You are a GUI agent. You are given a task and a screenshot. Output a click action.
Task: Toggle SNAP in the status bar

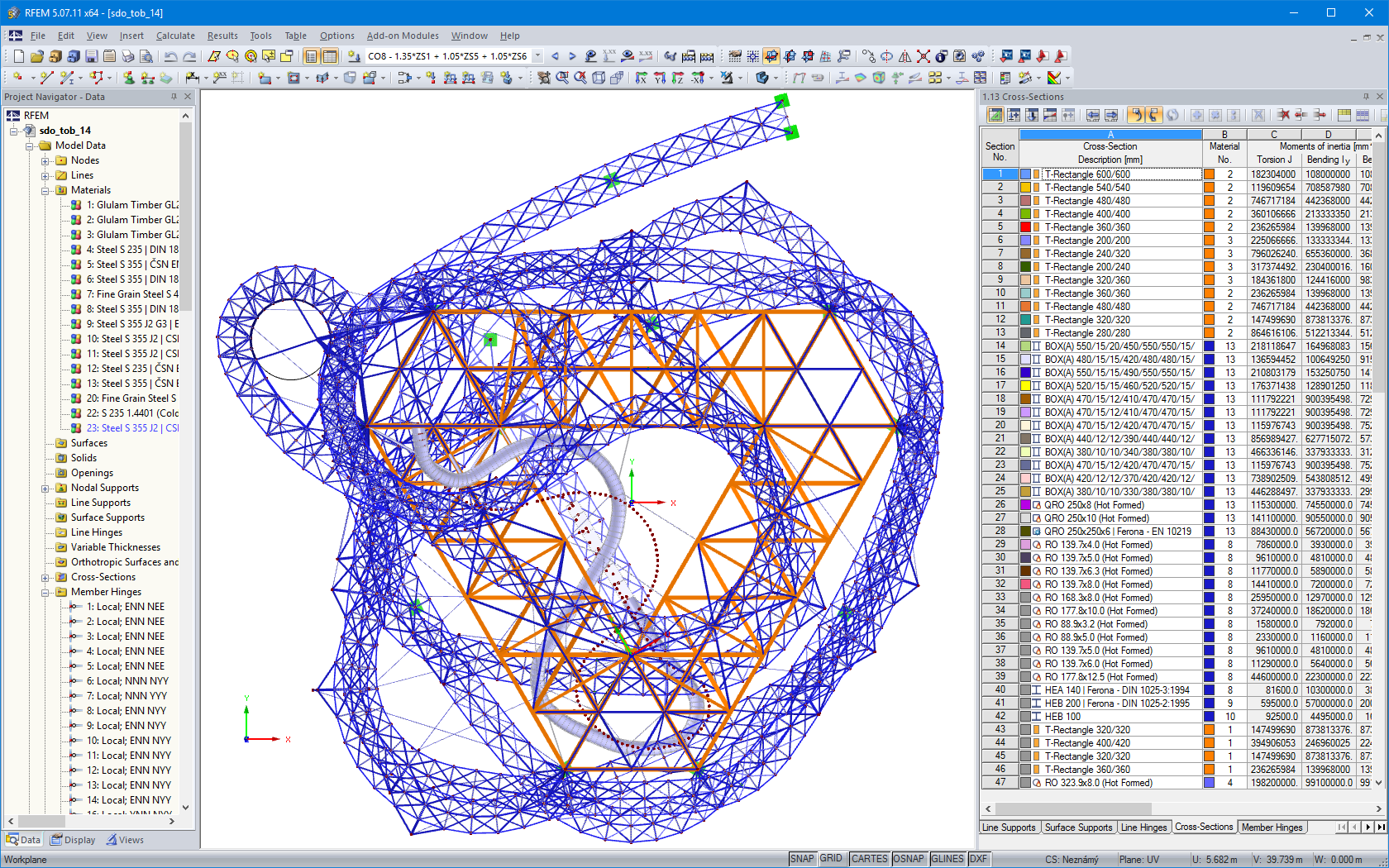[x=802, y=859]
